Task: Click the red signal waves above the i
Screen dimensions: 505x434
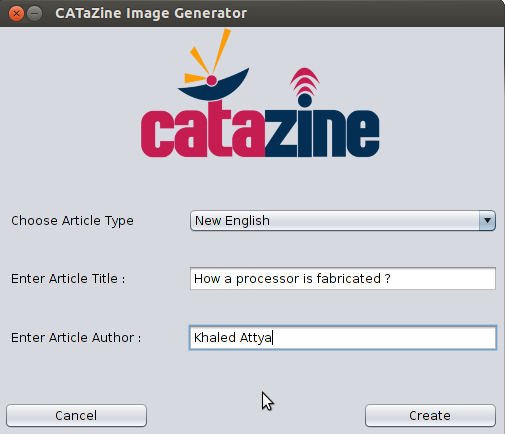Action: coord(305,80)
